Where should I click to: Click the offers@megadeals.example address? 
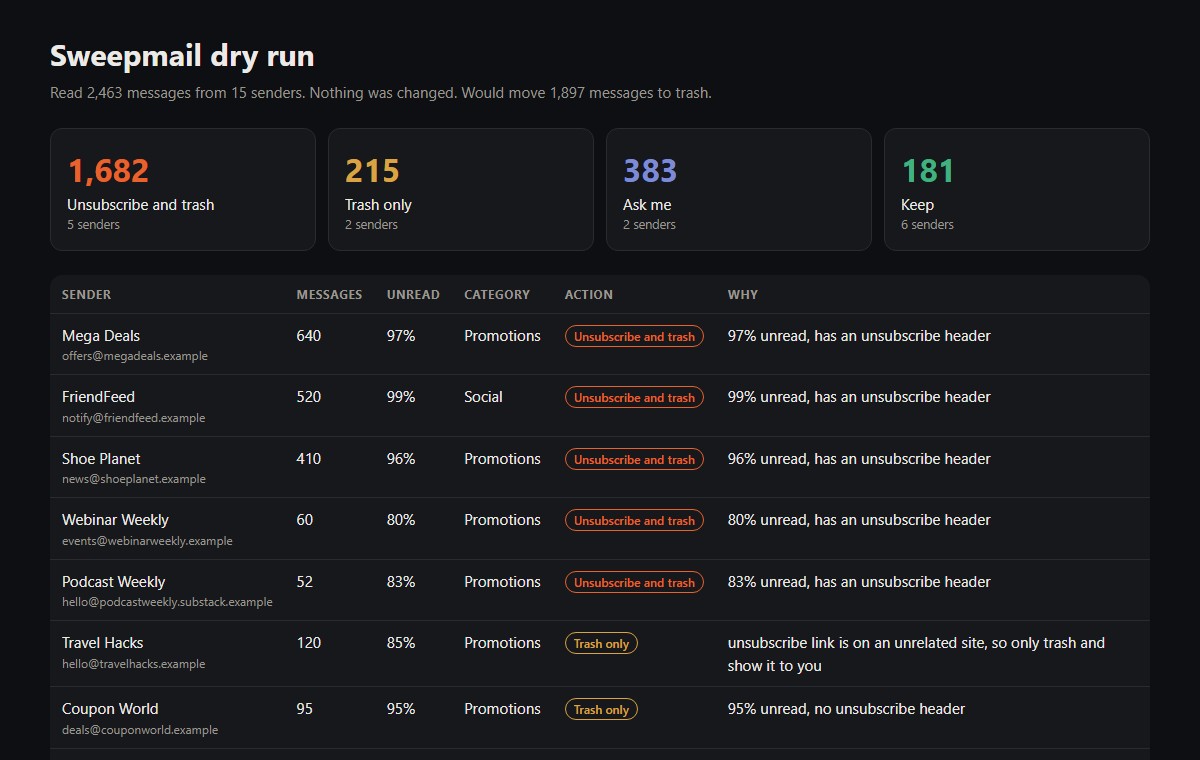[135, 356]
